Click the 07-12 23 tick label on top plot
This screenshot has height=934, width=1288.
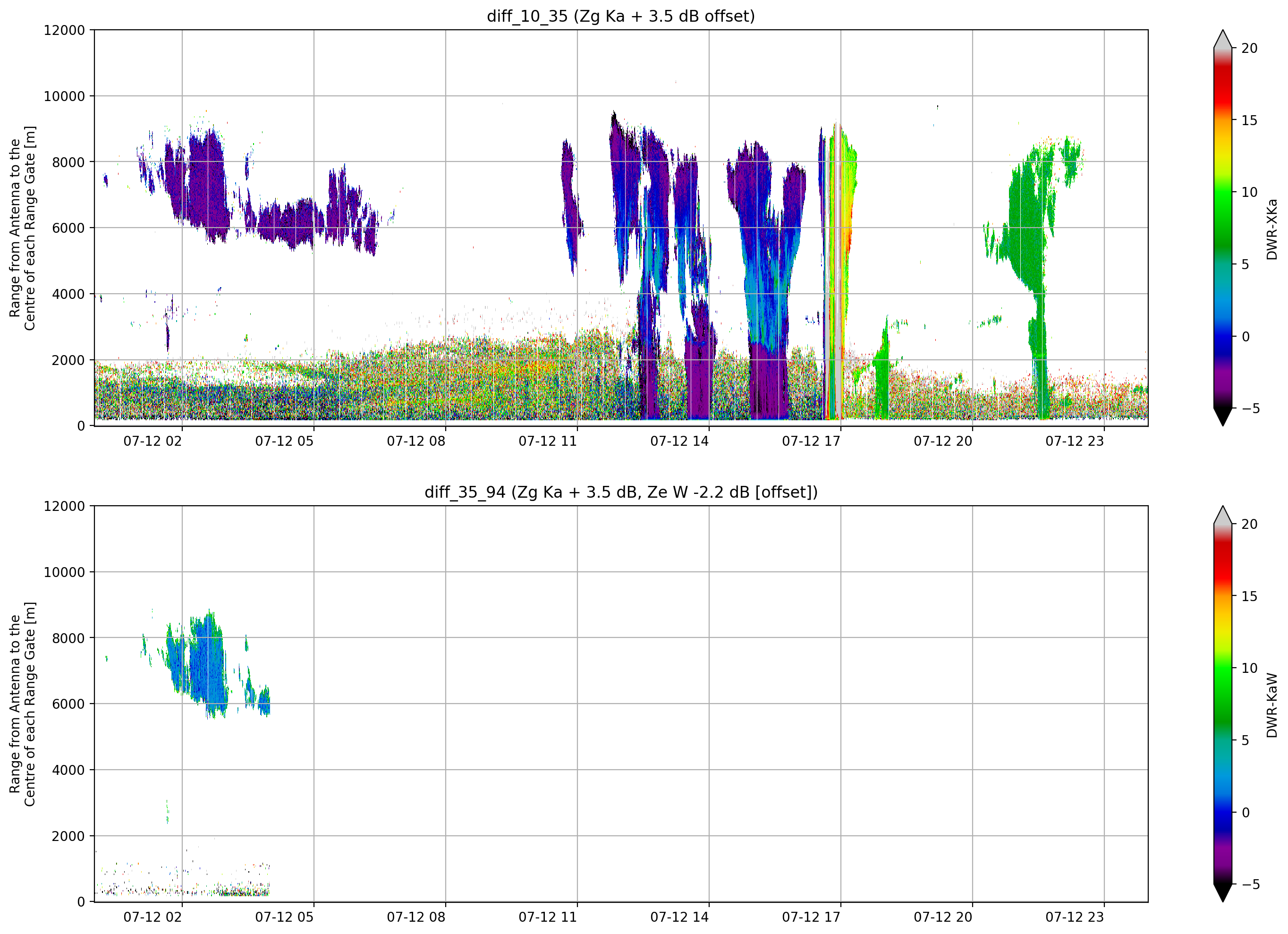[x=1075, y=442]
